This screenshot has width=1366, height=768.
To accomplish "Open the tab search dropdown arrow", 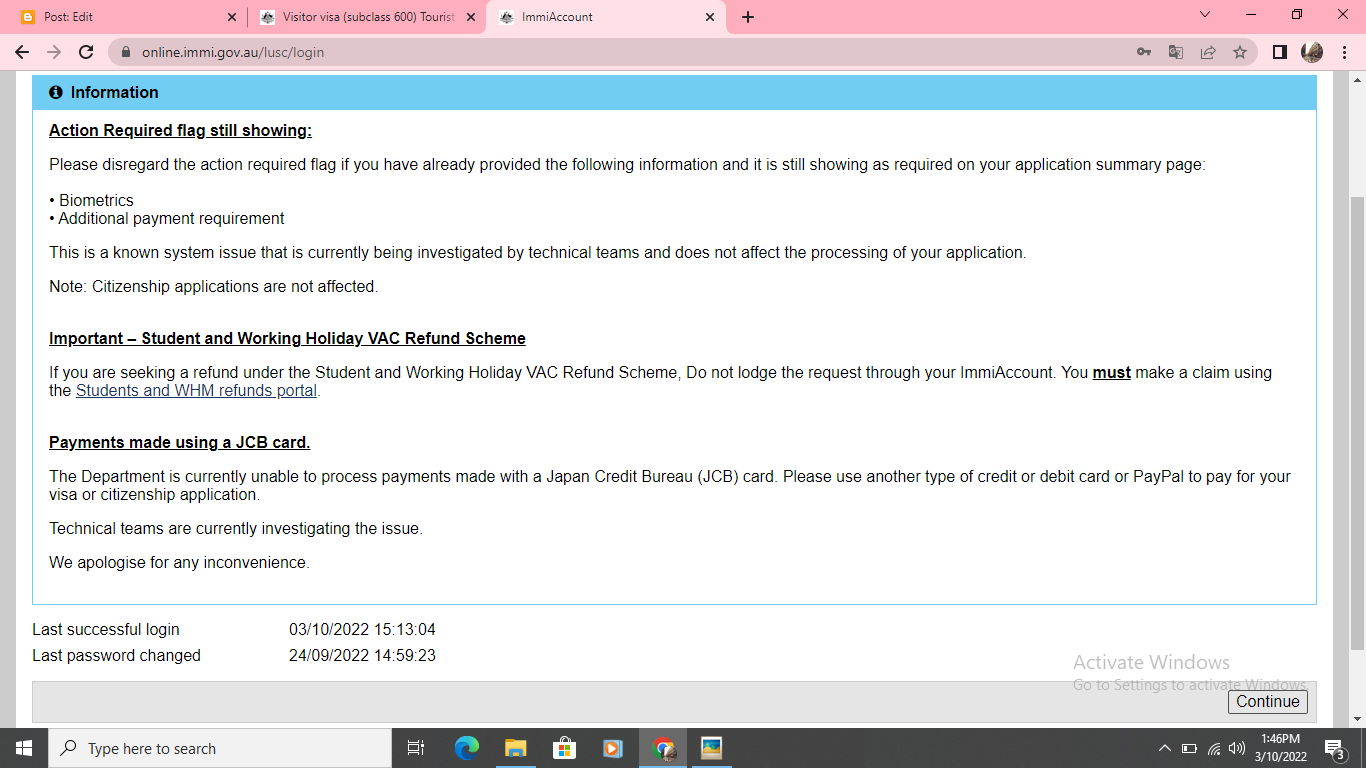I will click(x=1205, y=15).
